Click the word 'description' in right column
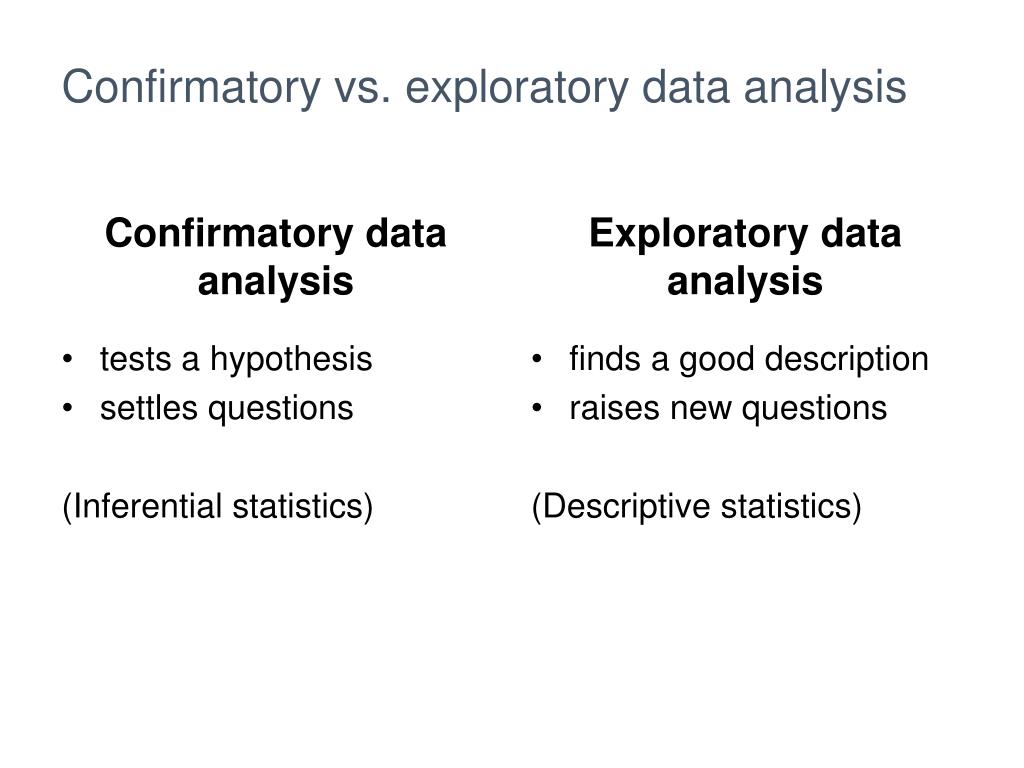The image size is (1024, 768). 846,360
